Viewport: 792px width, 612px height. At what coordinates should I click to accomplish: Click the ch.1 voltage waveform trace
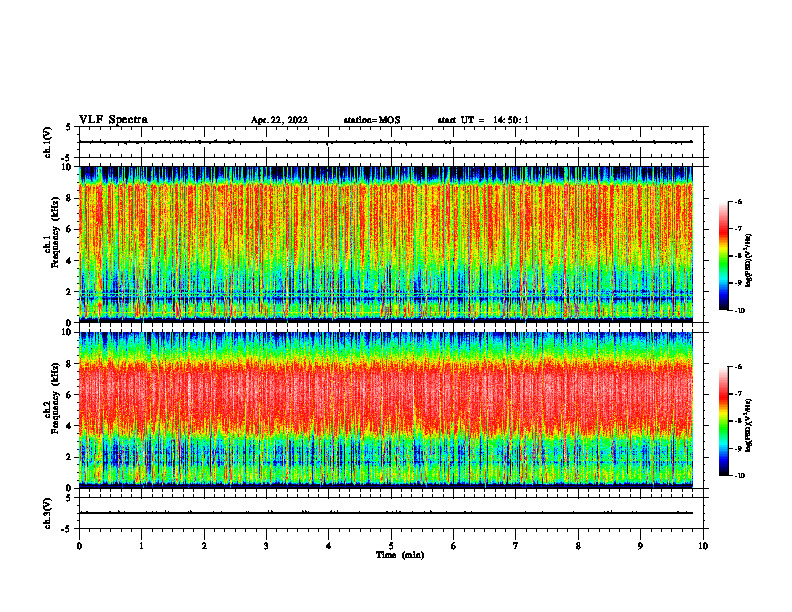click(x=386, y=142)
